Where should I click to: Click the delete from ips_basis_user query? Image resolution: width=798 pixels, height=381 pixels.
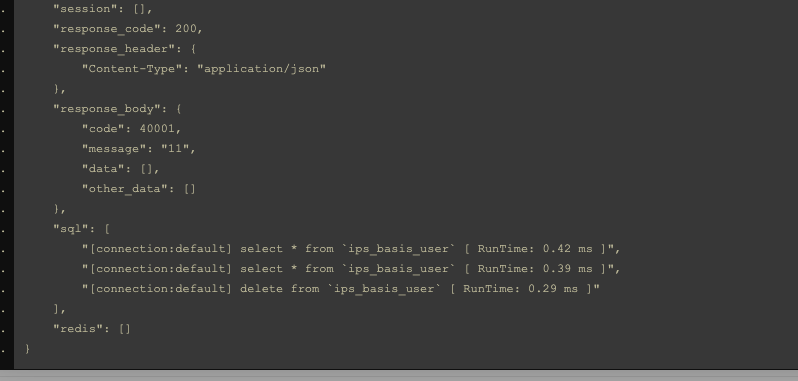point(341,288)
